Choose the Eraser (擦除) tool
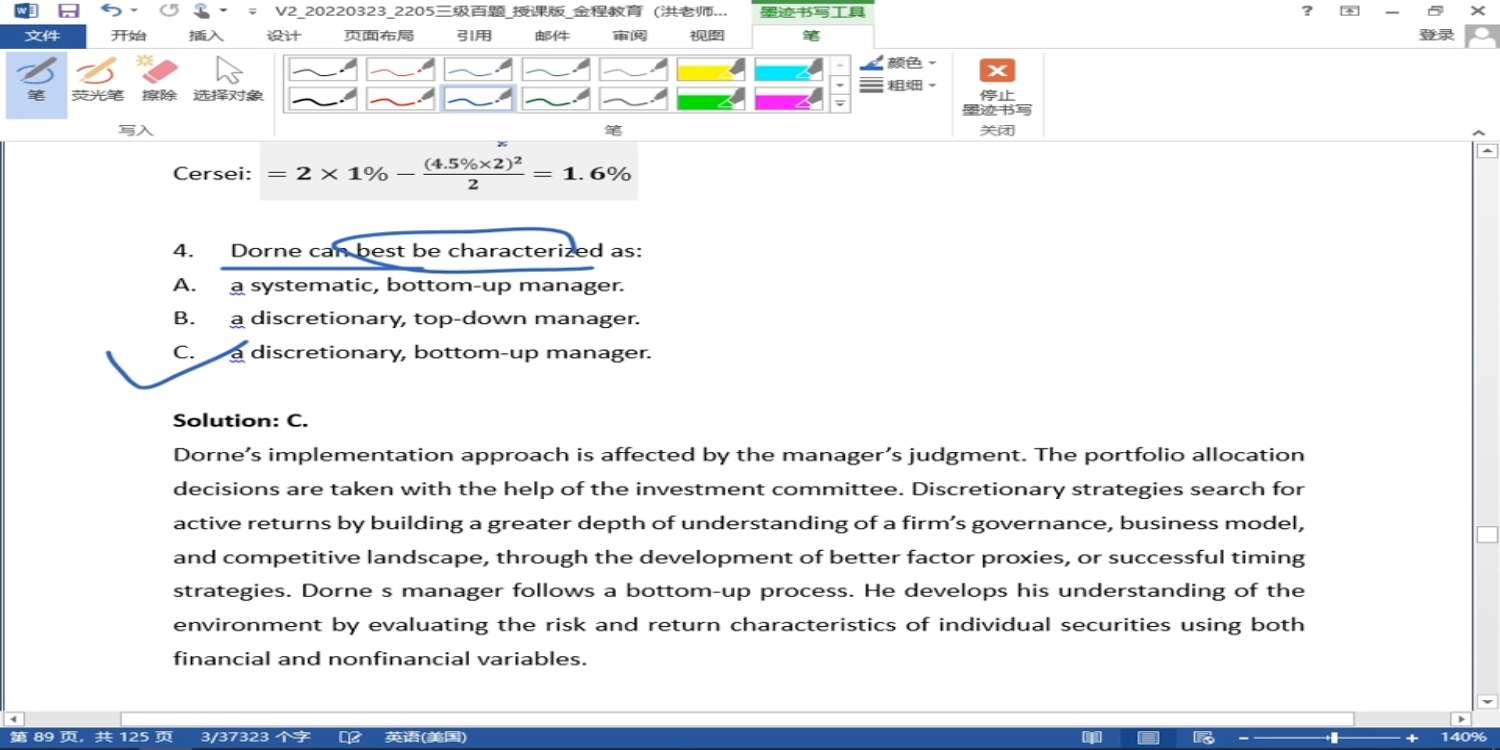Image resolution: width=1500 pixels, height=750 pixels. pos(159,81)
